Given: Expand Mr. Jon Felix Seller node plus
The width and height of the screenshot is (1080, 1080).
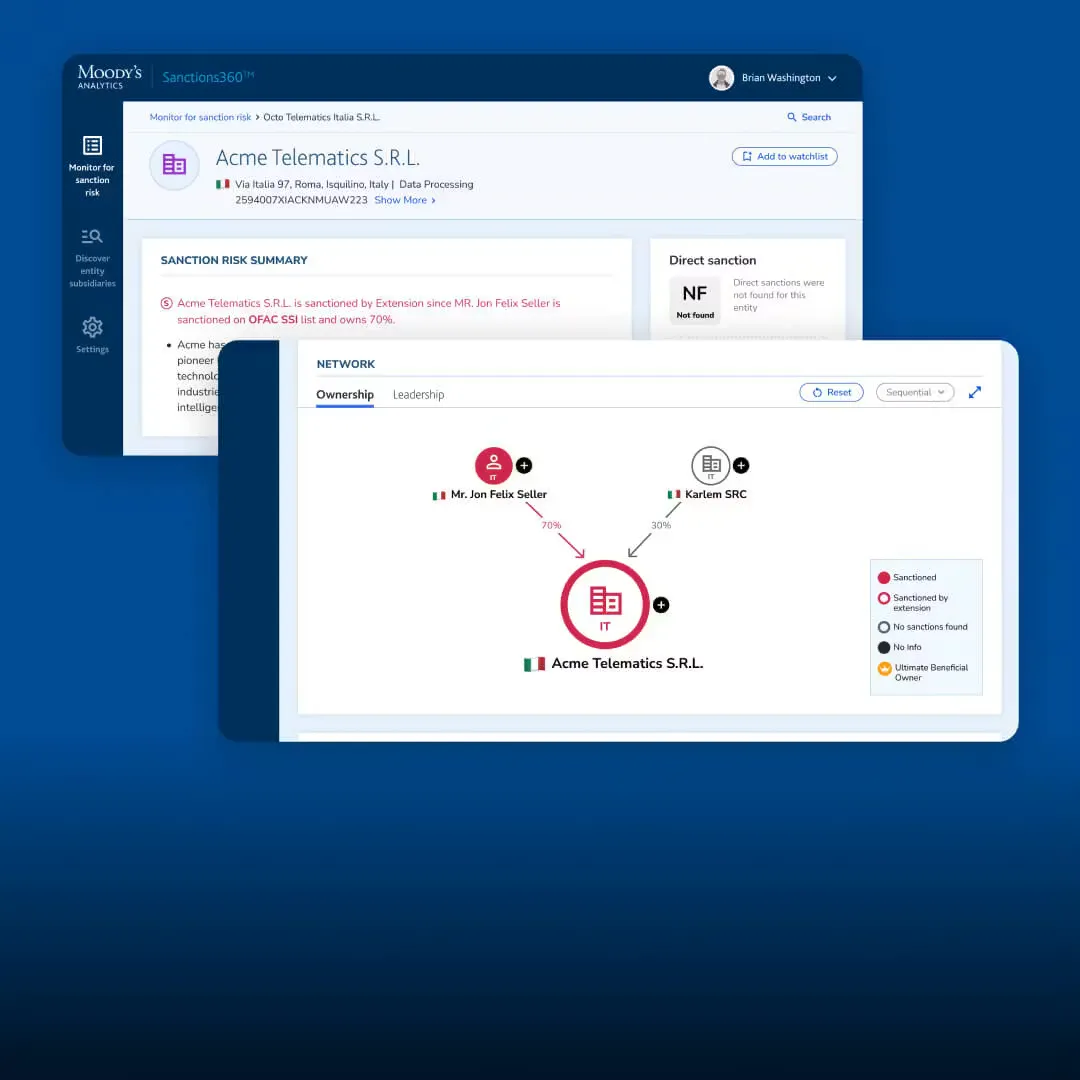Looking at the screenshot, I should pos(524,466).
